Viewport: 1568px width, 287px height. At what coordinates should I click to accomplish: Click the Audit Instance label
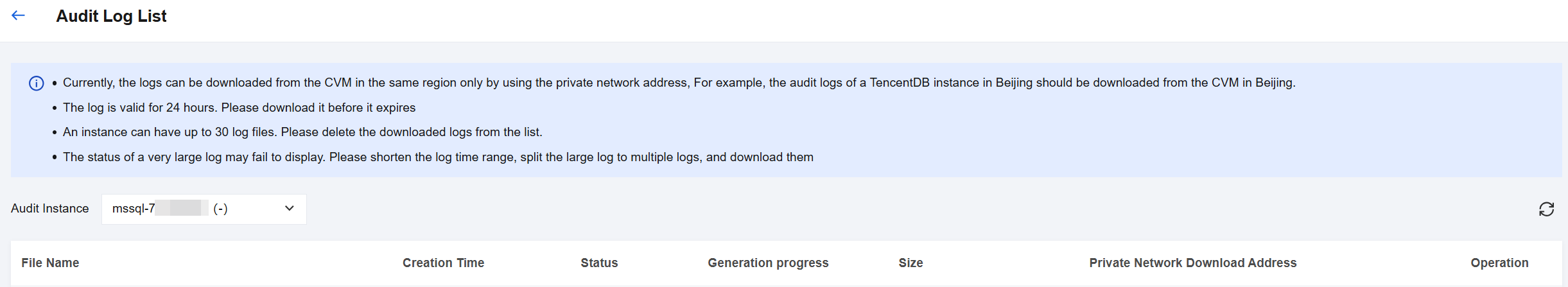point(50,209)
